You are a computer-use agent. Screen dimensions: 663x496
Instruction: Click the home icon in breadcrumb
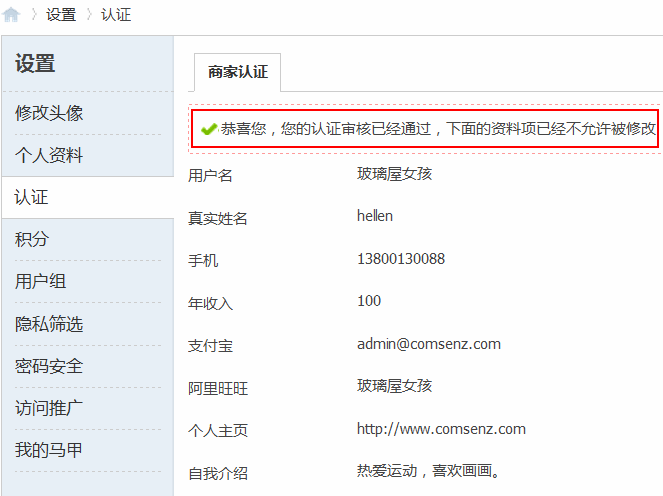pos(11,15)
